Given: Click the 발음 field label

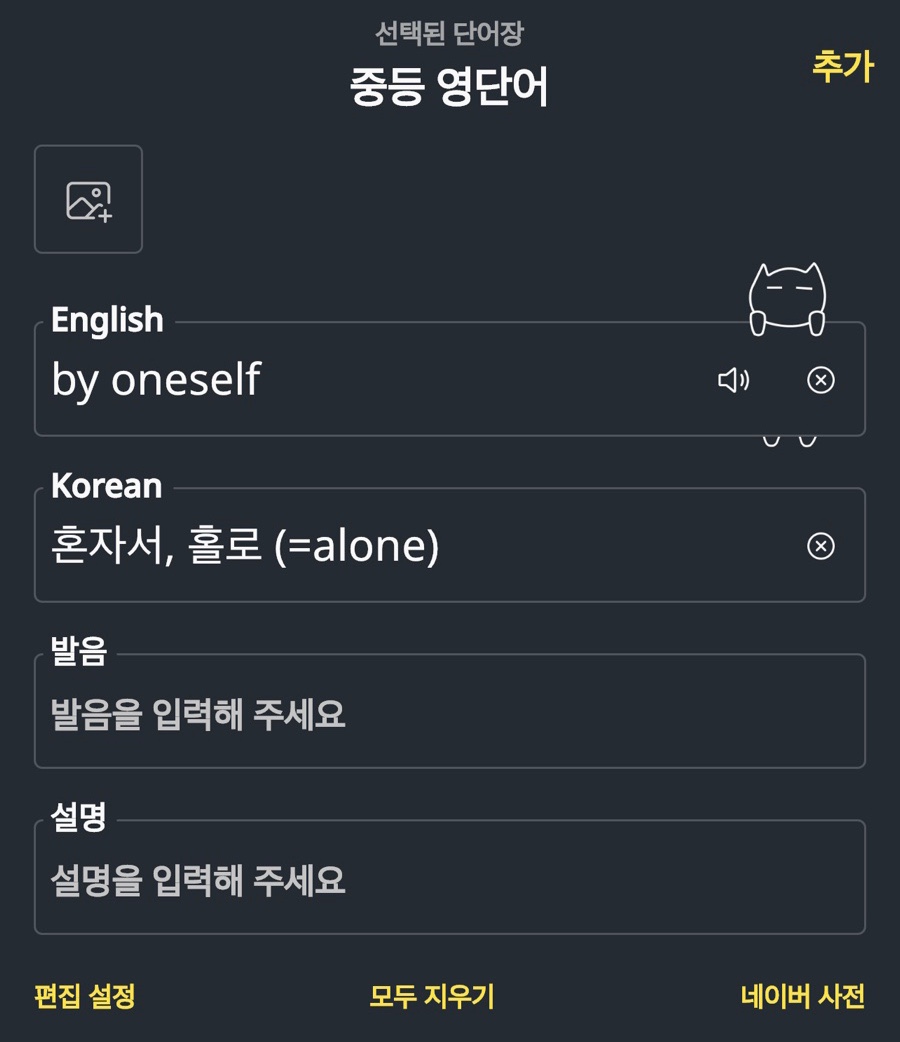Looking at the screenshot, I should click(79, 651).
